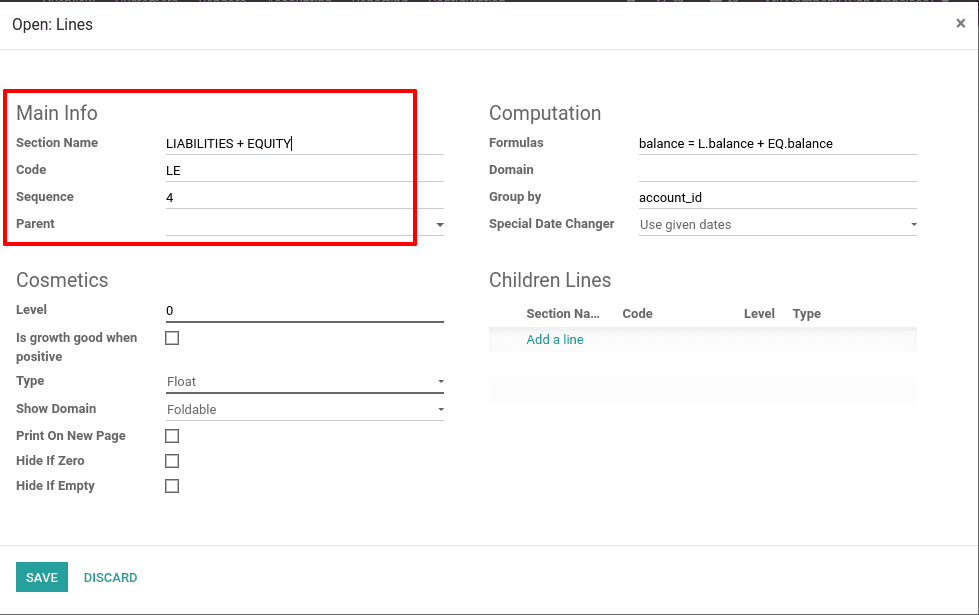Open the Show Domain dropdown showing Foldable
The image size is (979, 615).
click(305, 410)
